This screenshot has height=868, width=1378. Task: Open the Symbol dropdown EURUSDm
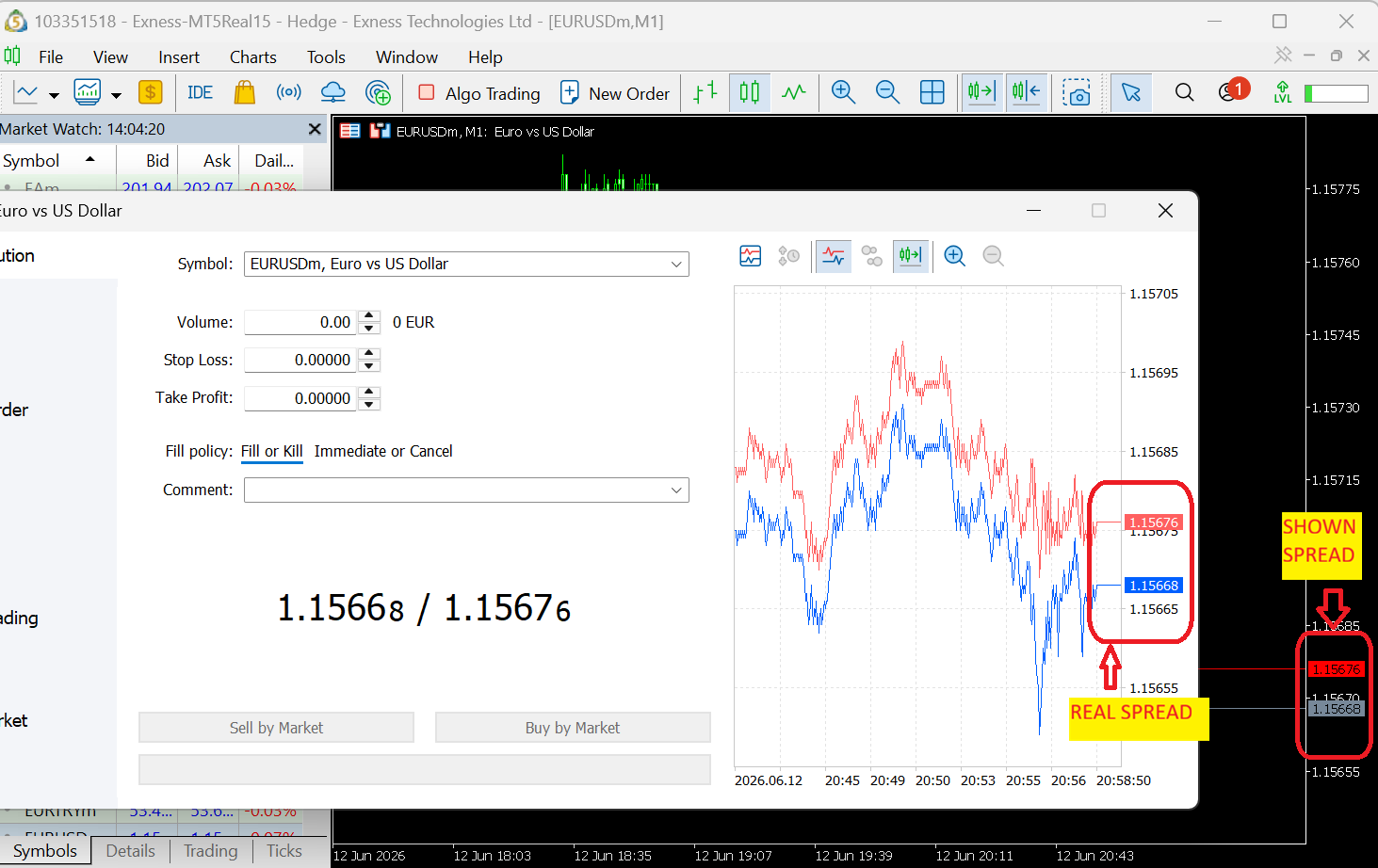pos(466,265)
